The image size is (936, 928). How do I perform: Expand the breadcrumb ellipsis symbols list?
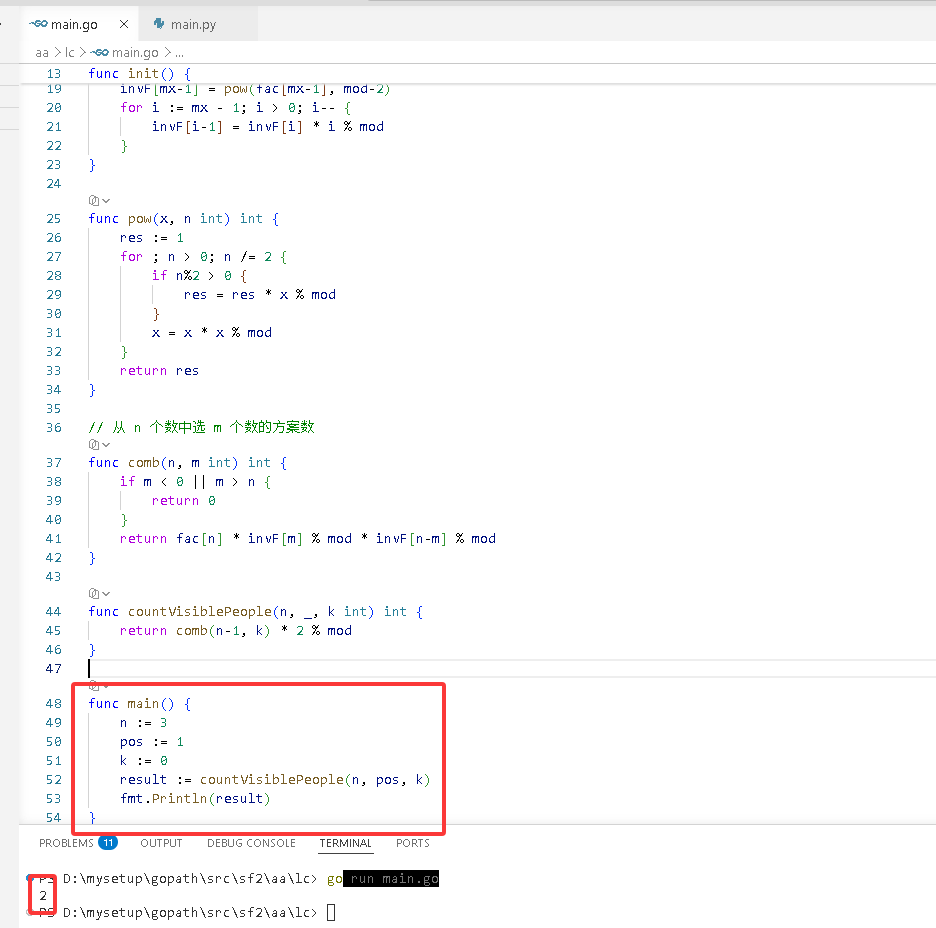pos(179,53)
